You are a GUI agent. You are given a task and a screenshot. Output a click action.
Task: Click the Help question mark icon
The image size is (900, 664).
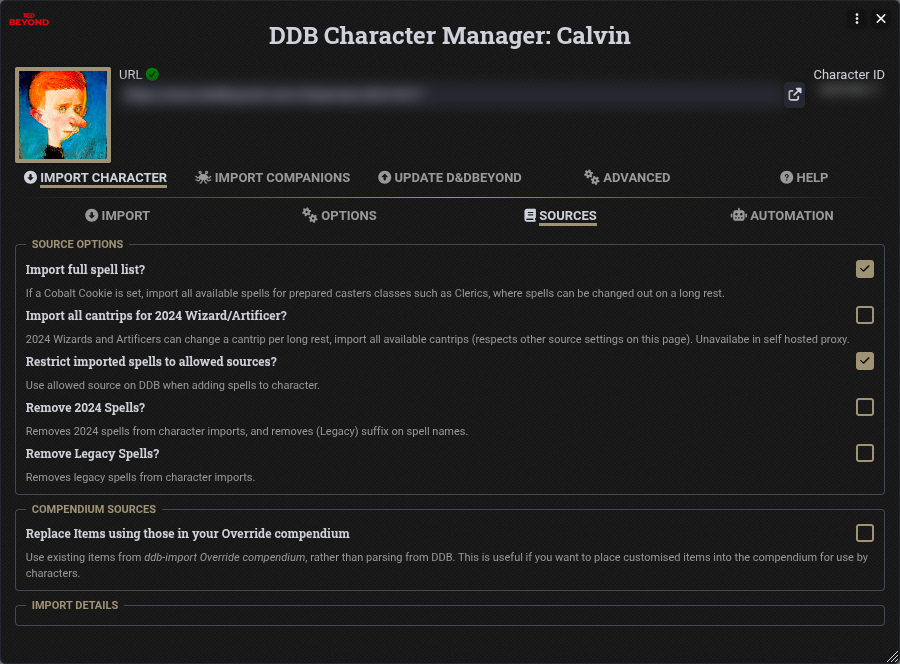point(786,177)
